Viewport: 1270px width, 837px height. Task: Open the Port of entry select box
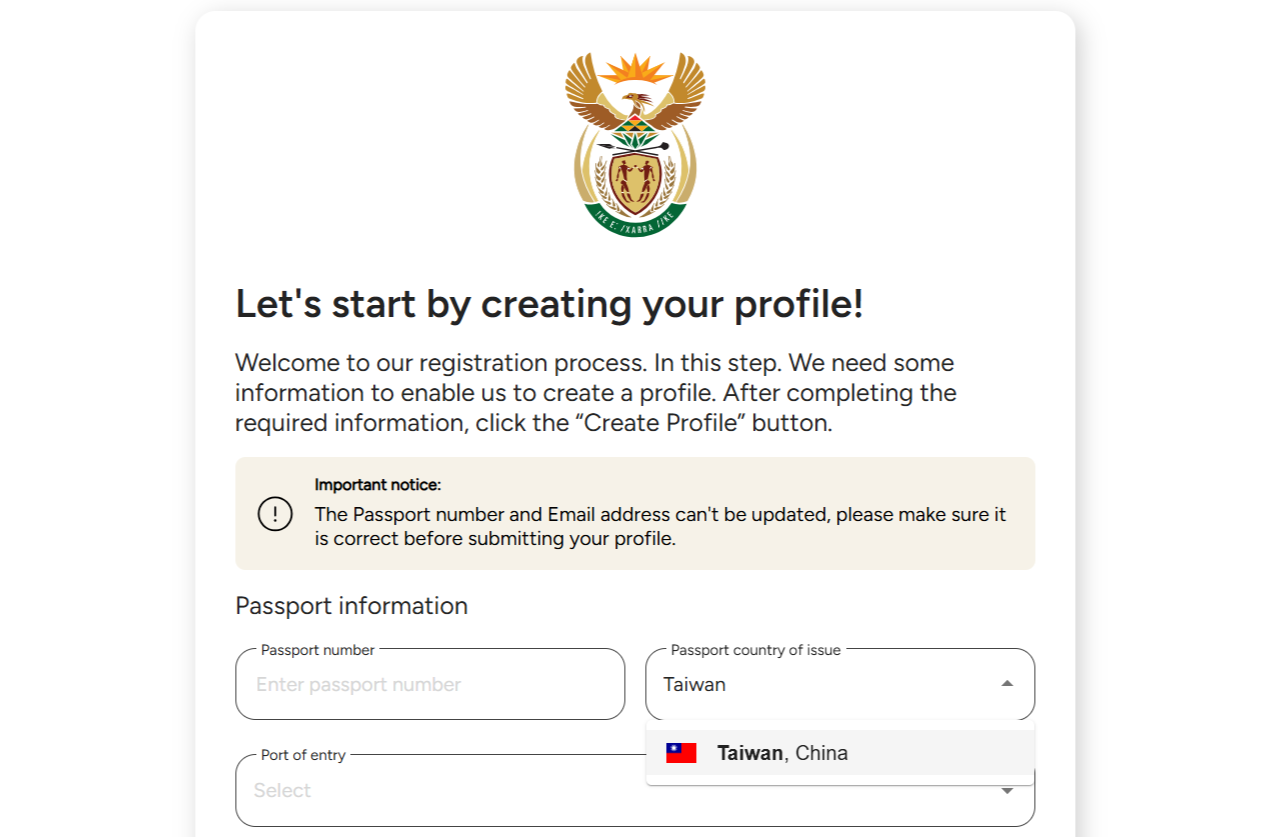[x=635, y=790]
